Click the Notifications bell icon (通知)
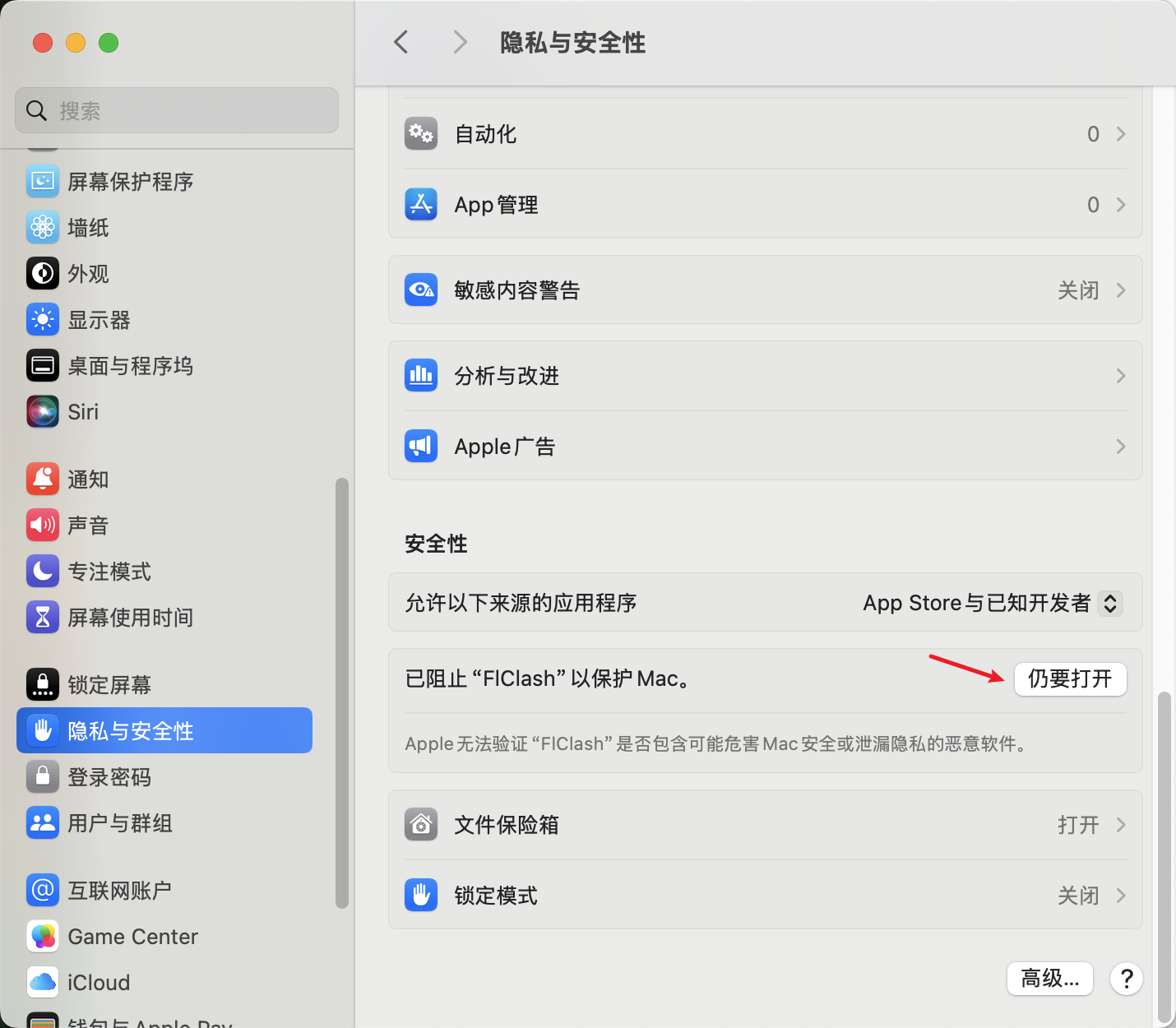 coord(43,479)
